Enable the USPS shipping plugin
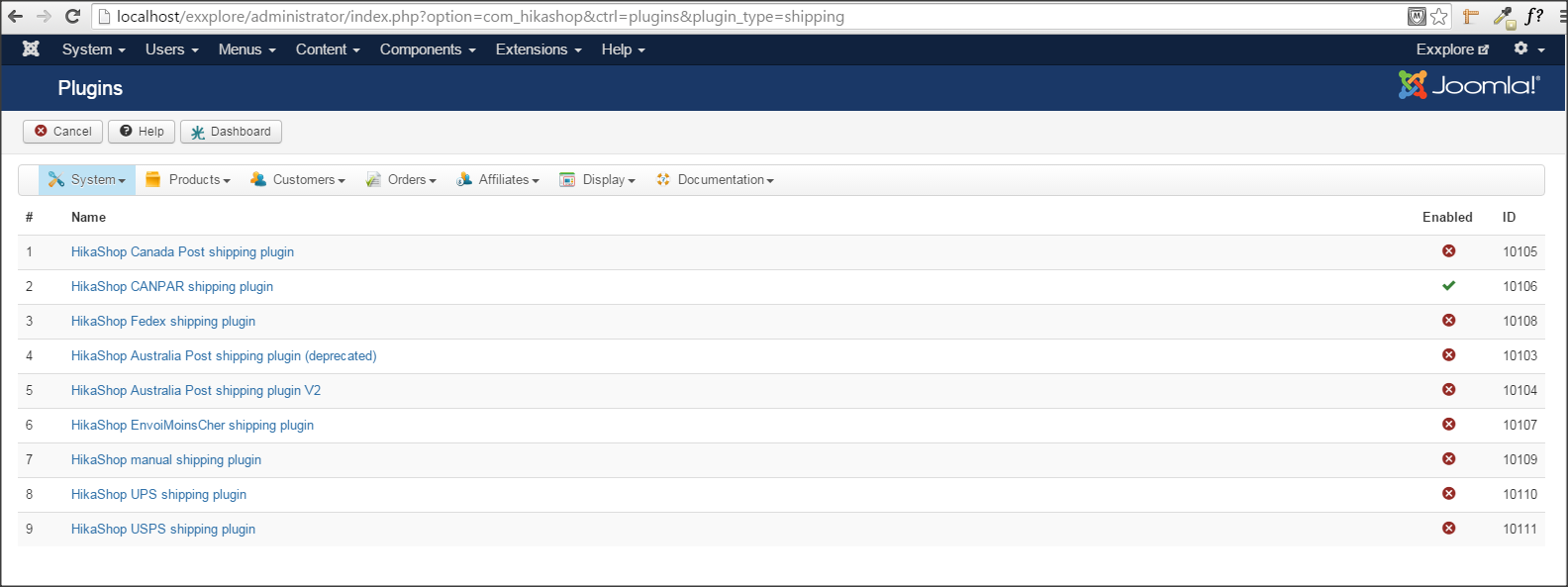The width and height of the screenshot is (1568, 587). pos(1448,529)
